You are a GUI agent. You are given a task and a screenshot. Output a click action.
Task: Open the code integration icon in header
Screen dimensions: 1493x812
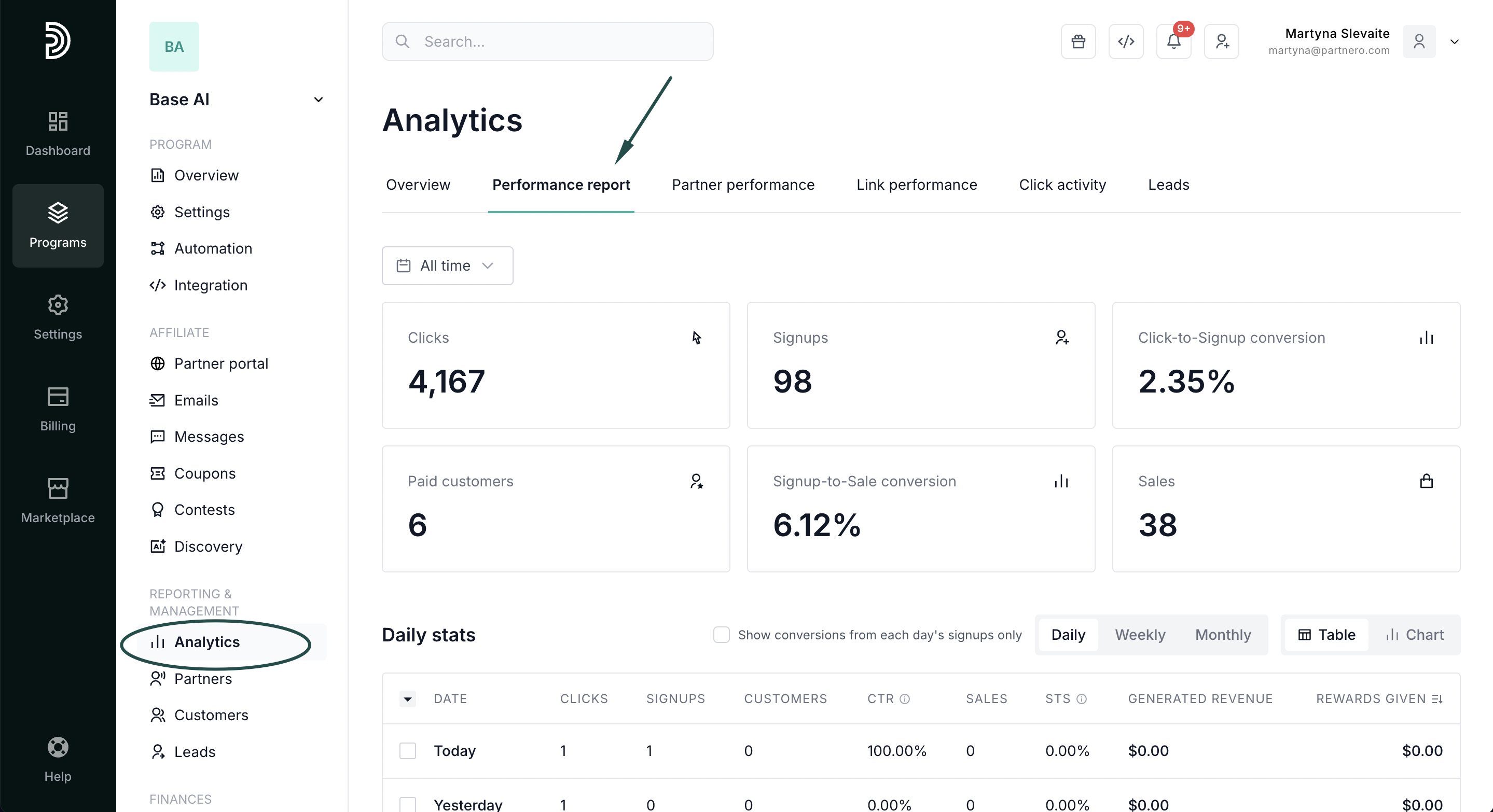(x=1126, y=41)
